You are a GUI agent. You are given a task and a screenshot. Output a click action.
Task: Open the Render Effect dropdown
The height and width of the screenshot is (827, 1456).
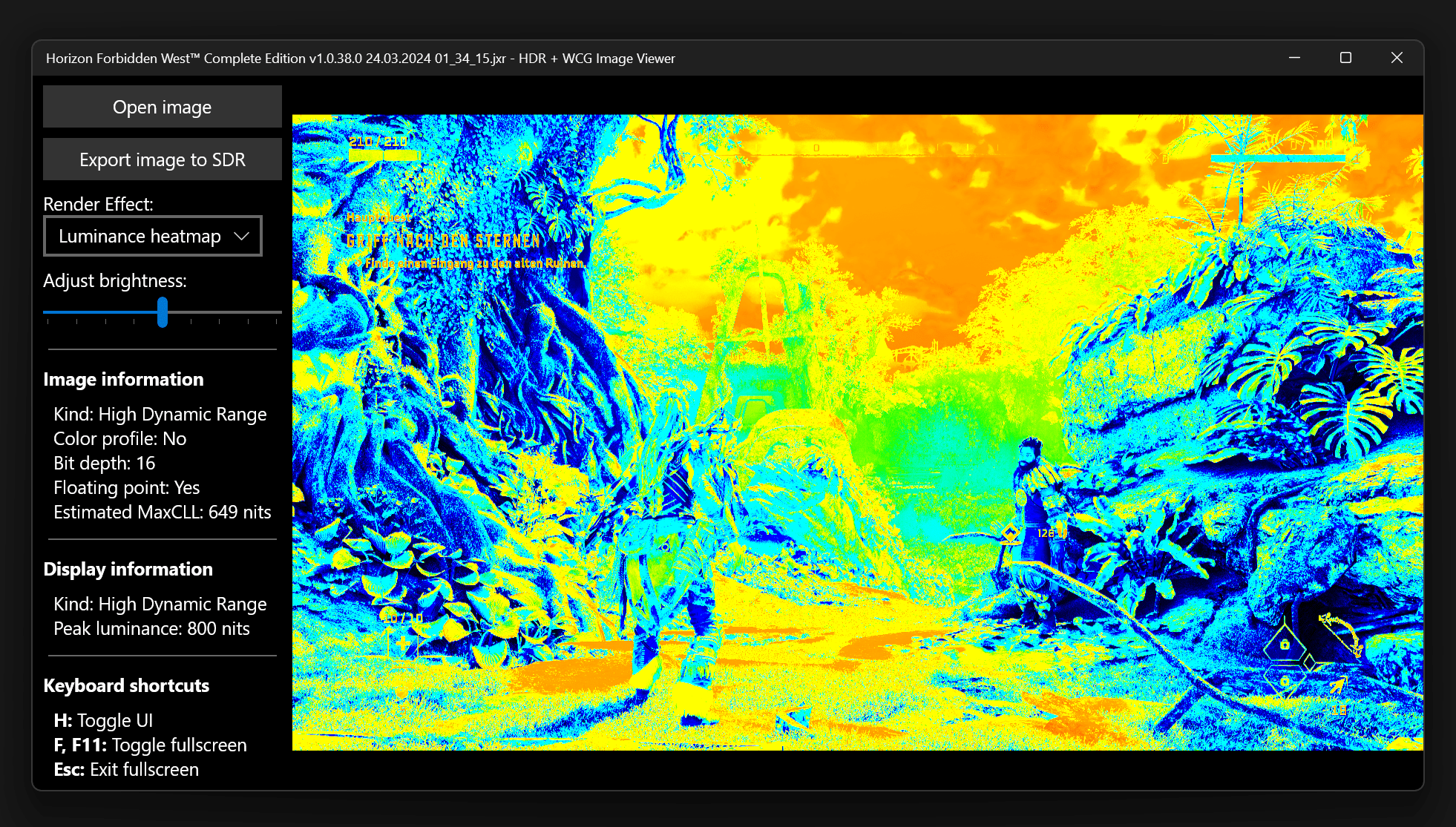153,236
